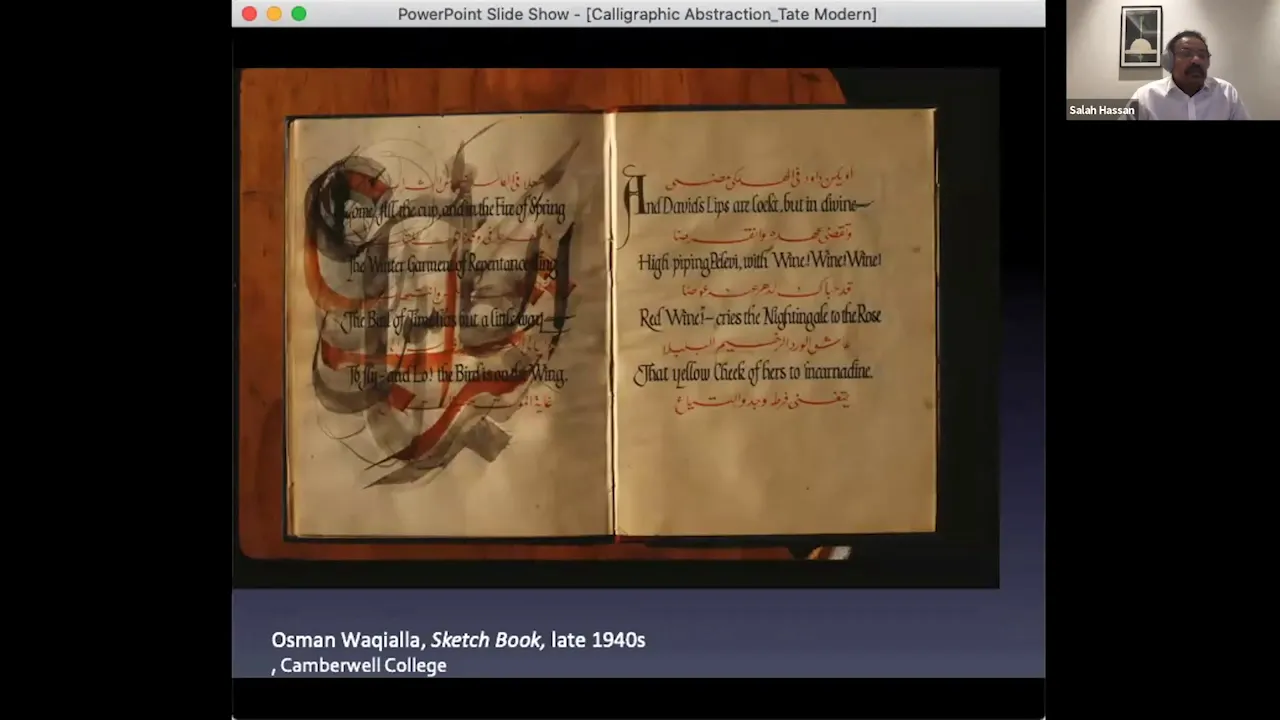Image resolution: width=1280 pixels, height=720 pixels.
Task: Click the PowerPoint Slide Show title bar text
Action: 637,14
